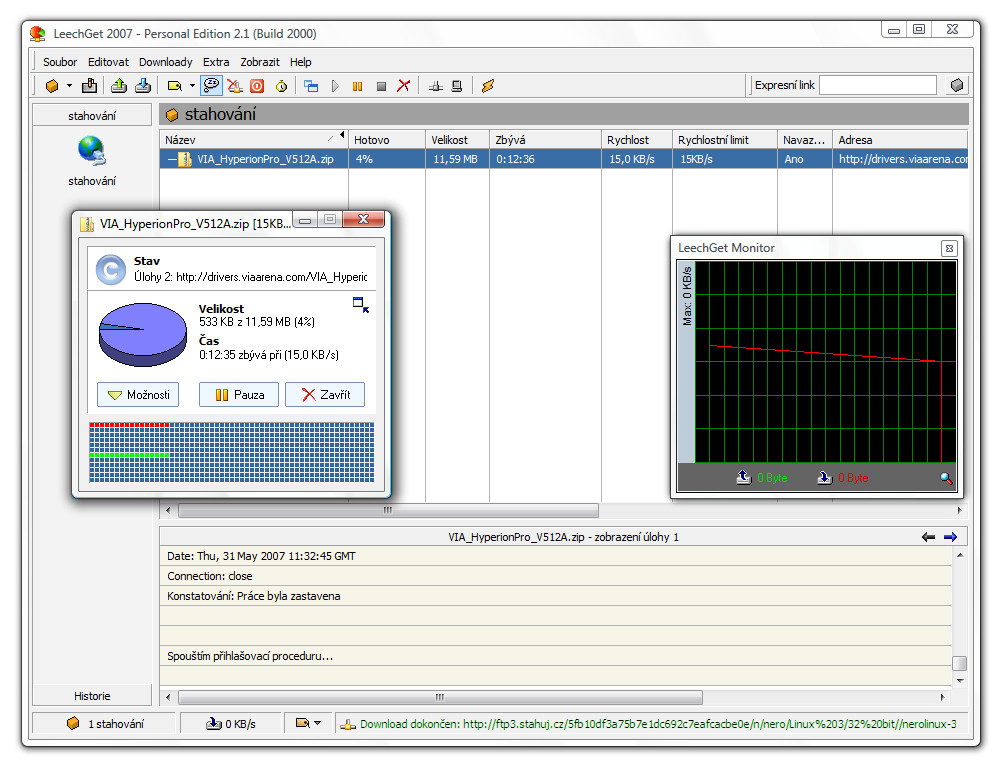This screenshot has height=765, width=1004.
Task: Click the network connect toolbar icon
Action: point(436,86)
